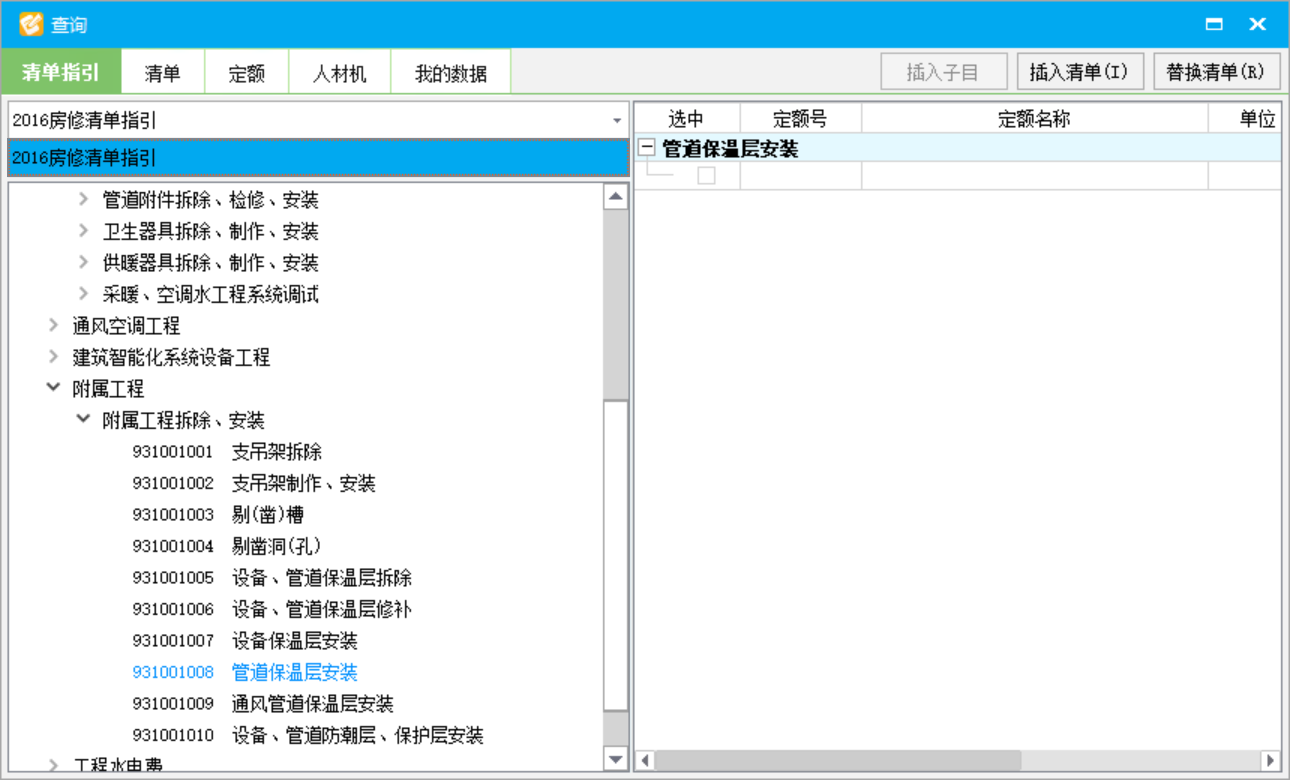Select 931001009 通风管道保温层安装 item
The height and width of the screenshot is (780, 1290).
263,704
